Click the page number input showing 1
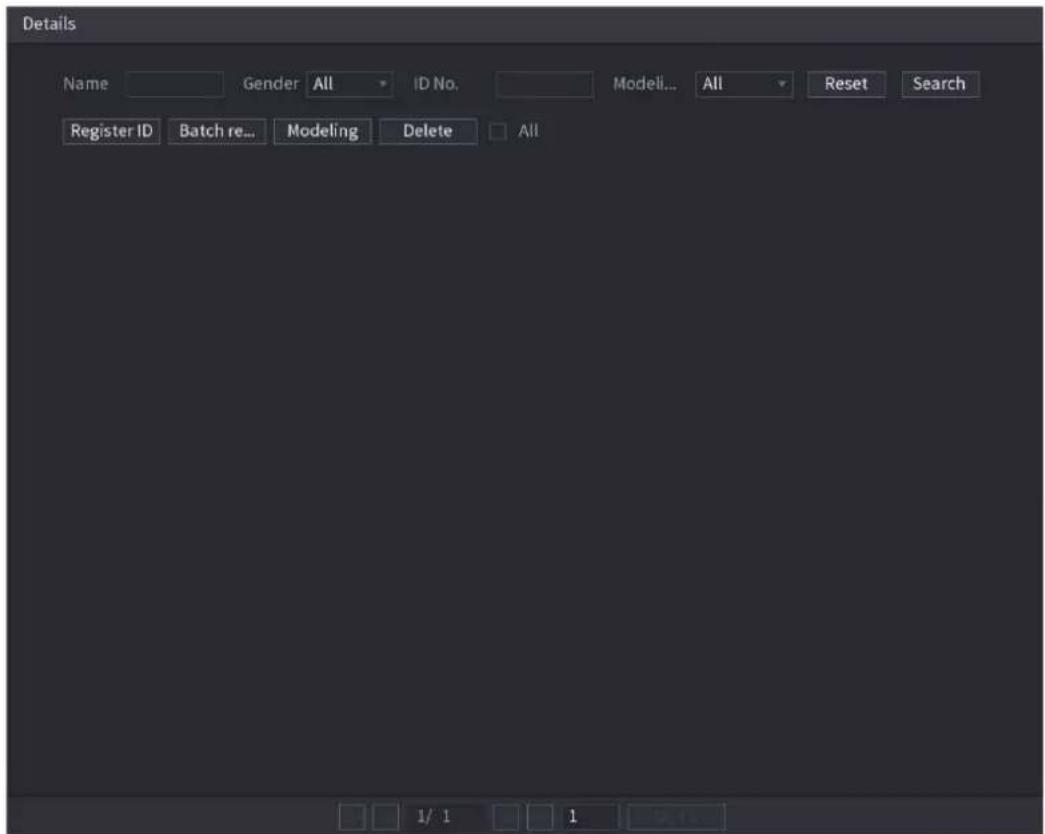This screenshot has height=834, width=1045. coord(590,817)
